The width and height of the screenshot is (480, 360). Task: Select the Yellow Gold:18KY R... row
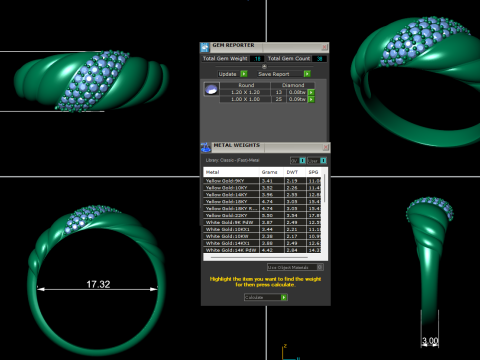(x=262, y=208)
